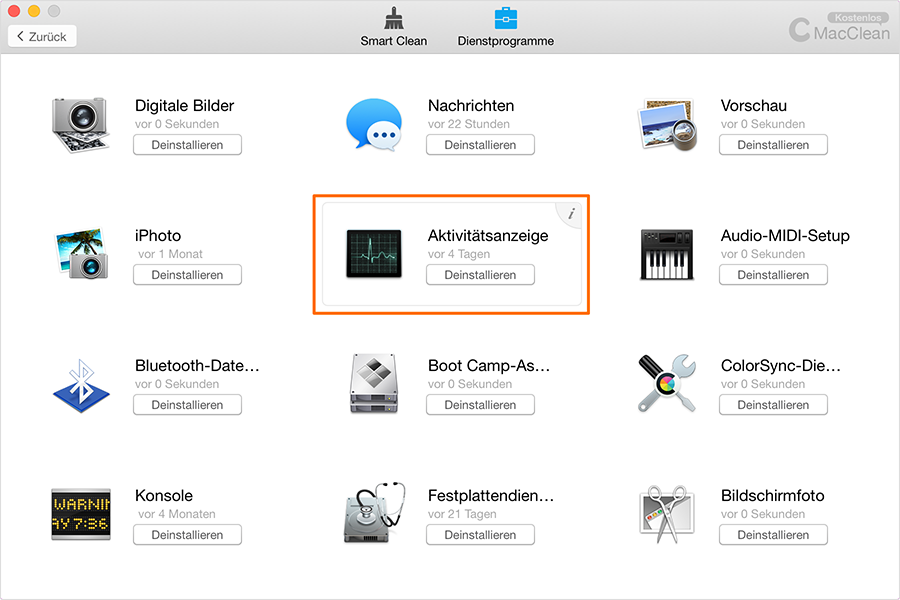The height and width of the screenshot is (600, 900).
Task: Click the Aktivitätsanzeige monitor icon
Action: [x=374, y=254]
